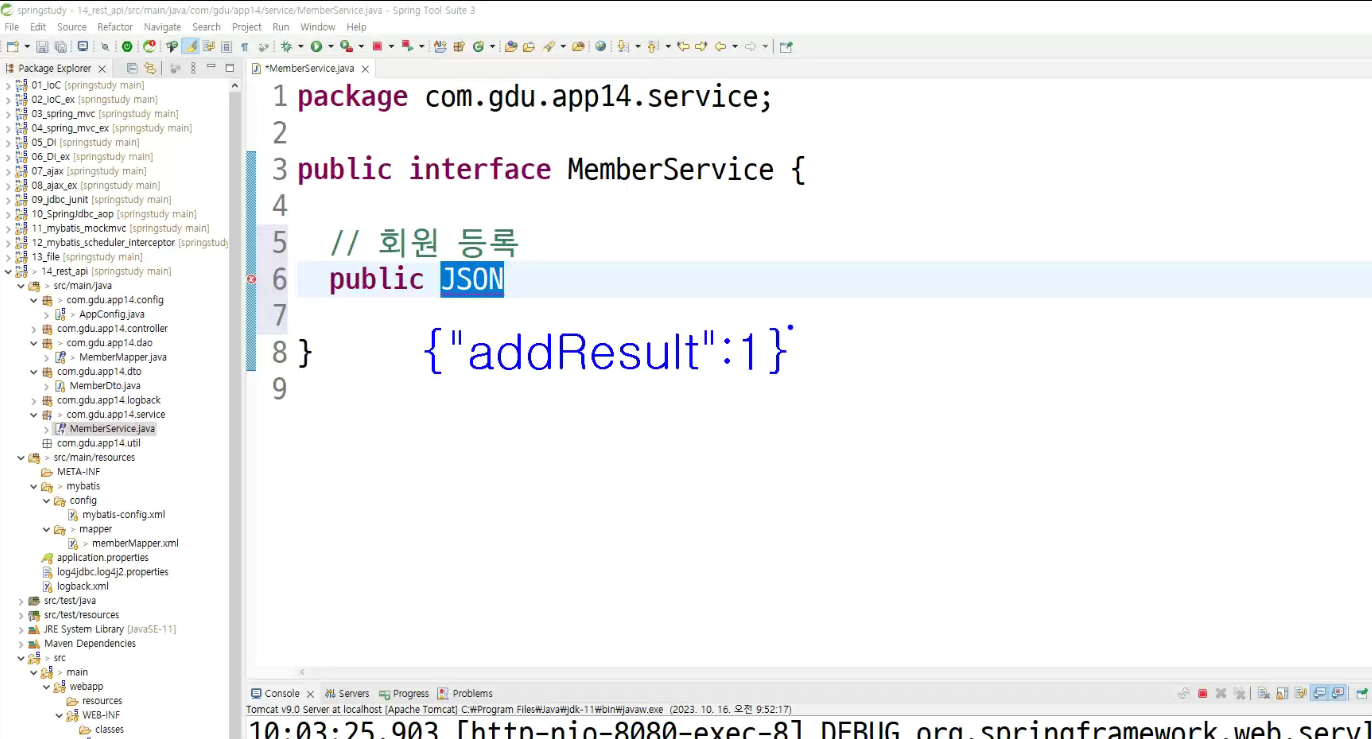Click error marker on line 6
This screenshot has width=1372, height=739.
point(251,280)
